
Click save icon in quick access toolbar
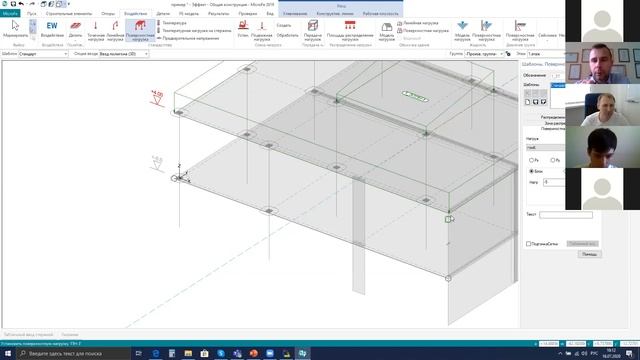(13, 4)
